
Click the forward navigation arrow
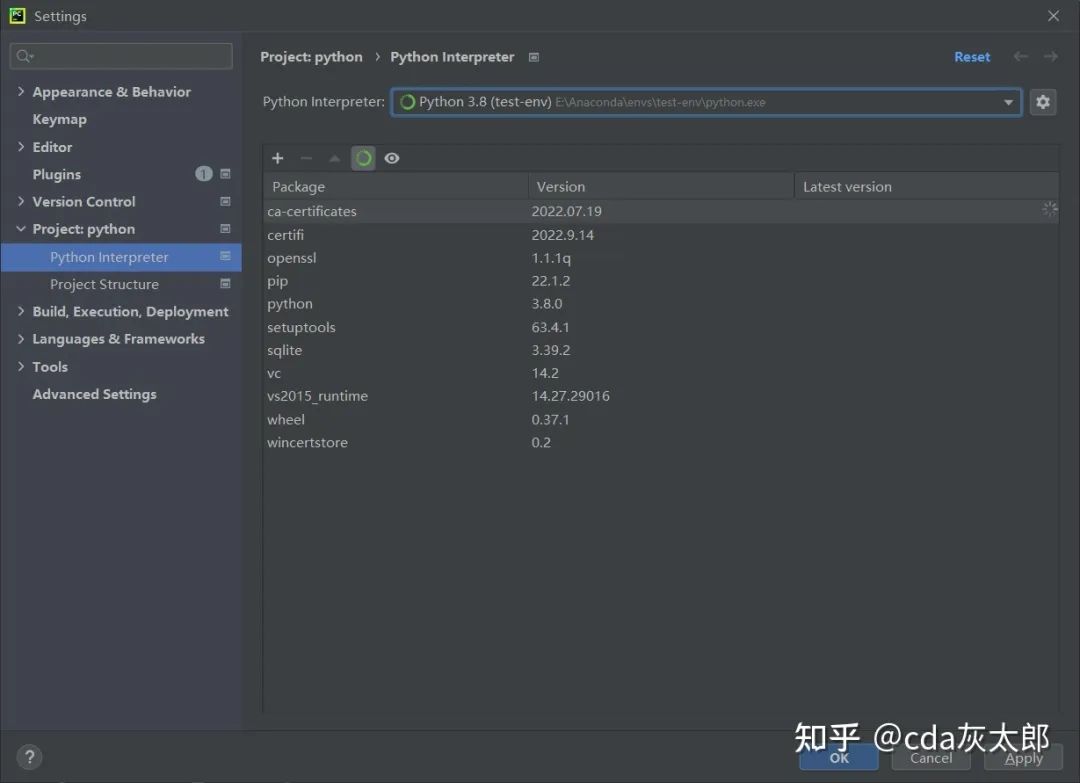click(x=1050, y=56)
